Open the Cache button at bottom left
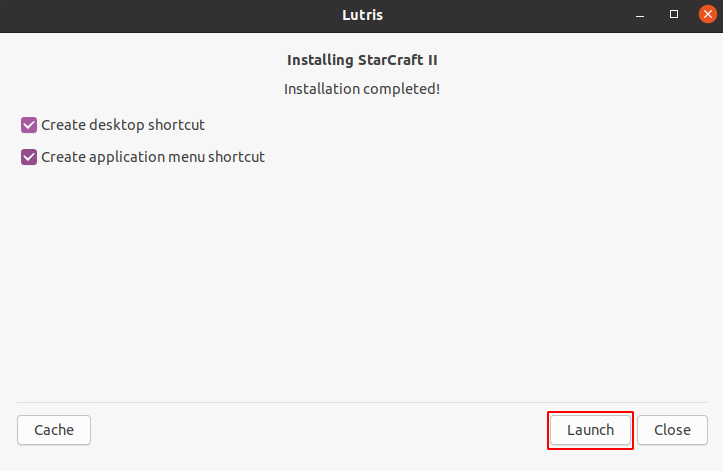 (x=54, y=430)
